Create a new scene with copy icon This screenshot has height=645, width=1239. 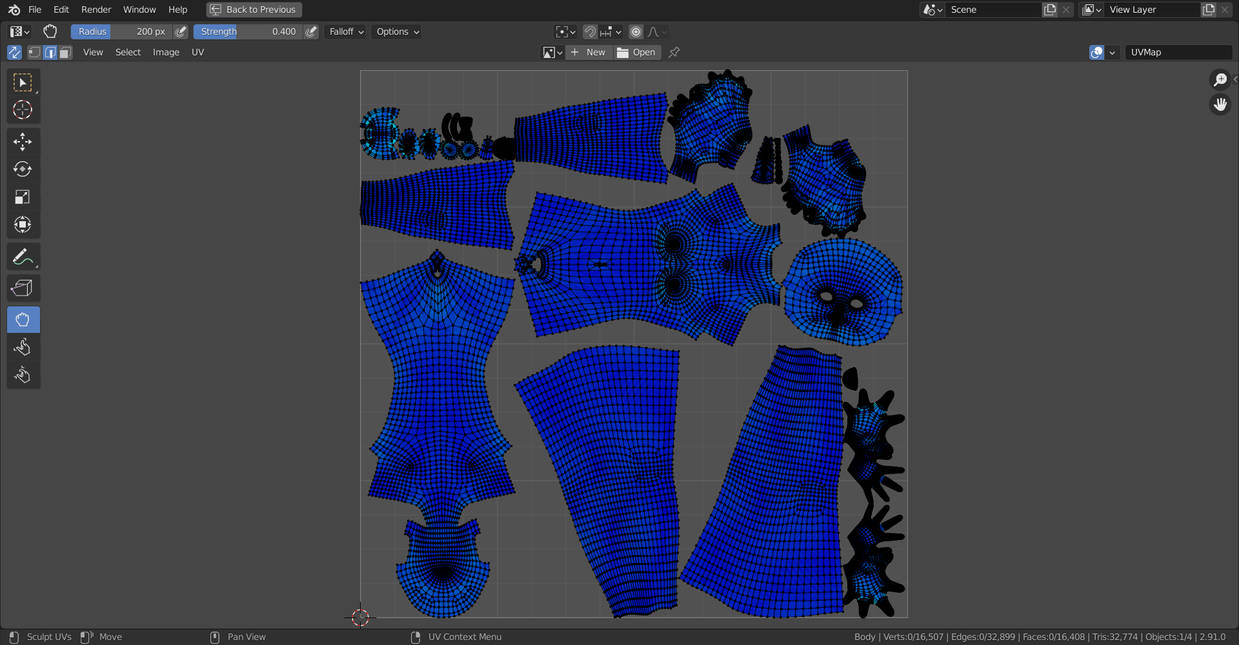[x=1050, y=10]
